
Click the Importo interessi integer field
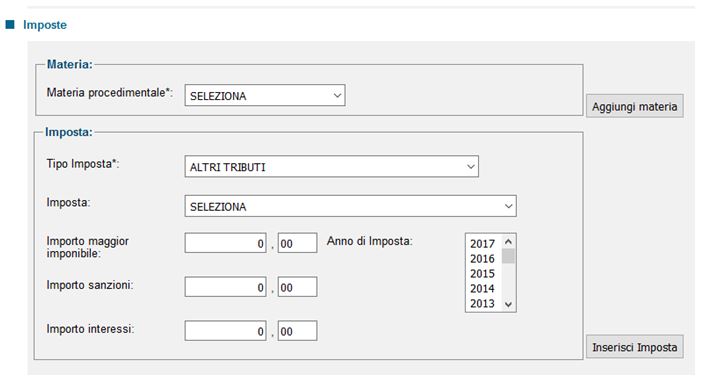pos(226,331)
